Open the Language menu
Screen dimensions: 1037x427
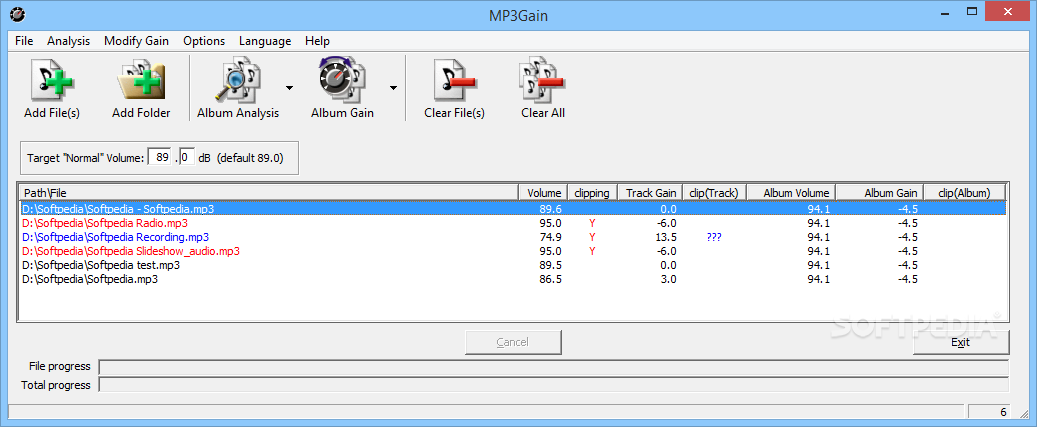[265, 41]
